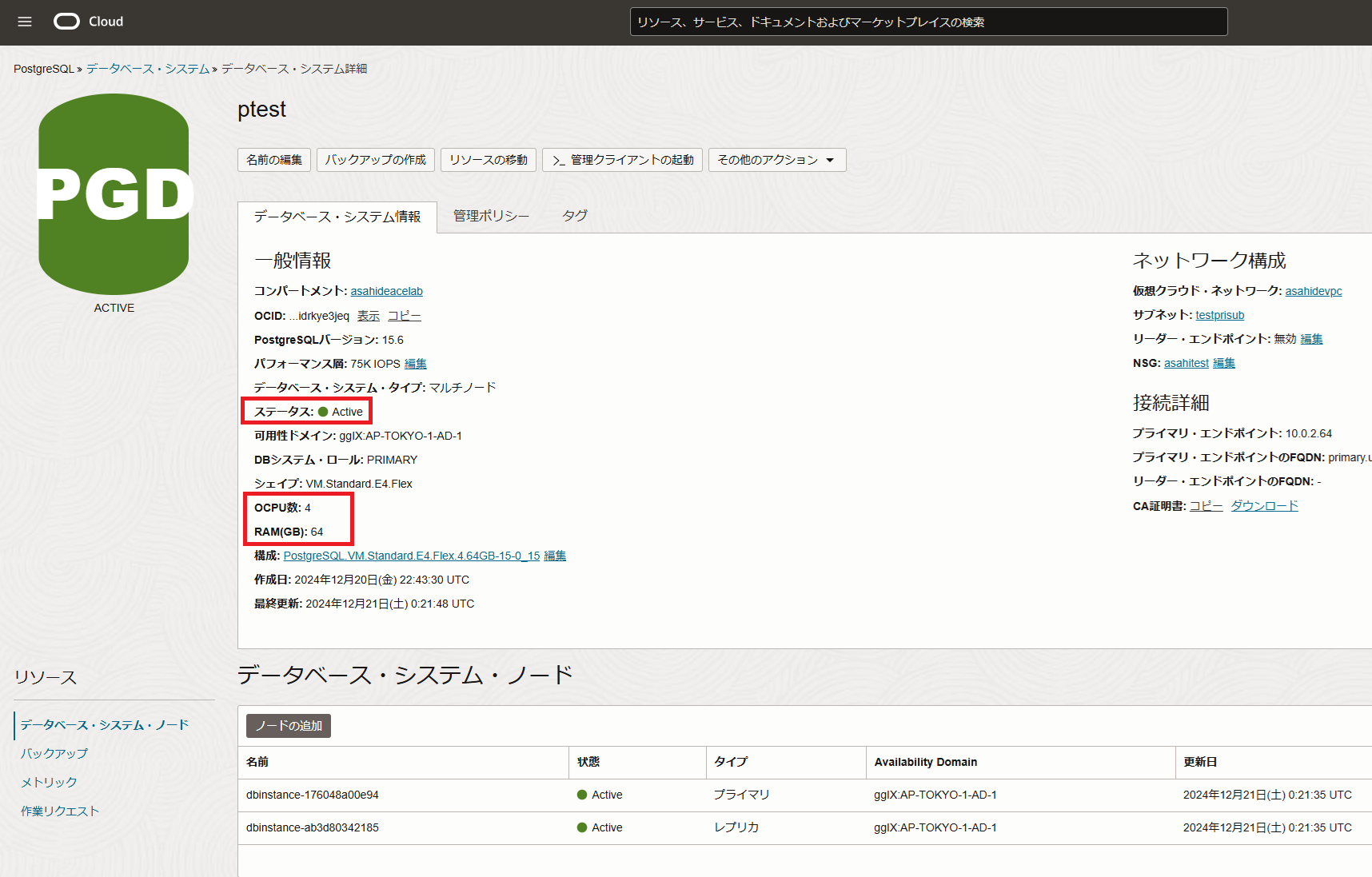The width and height of the screenshot is (1372, 877).
Task: Click the DB system role PRIMARY value
Action: [392, 460]
